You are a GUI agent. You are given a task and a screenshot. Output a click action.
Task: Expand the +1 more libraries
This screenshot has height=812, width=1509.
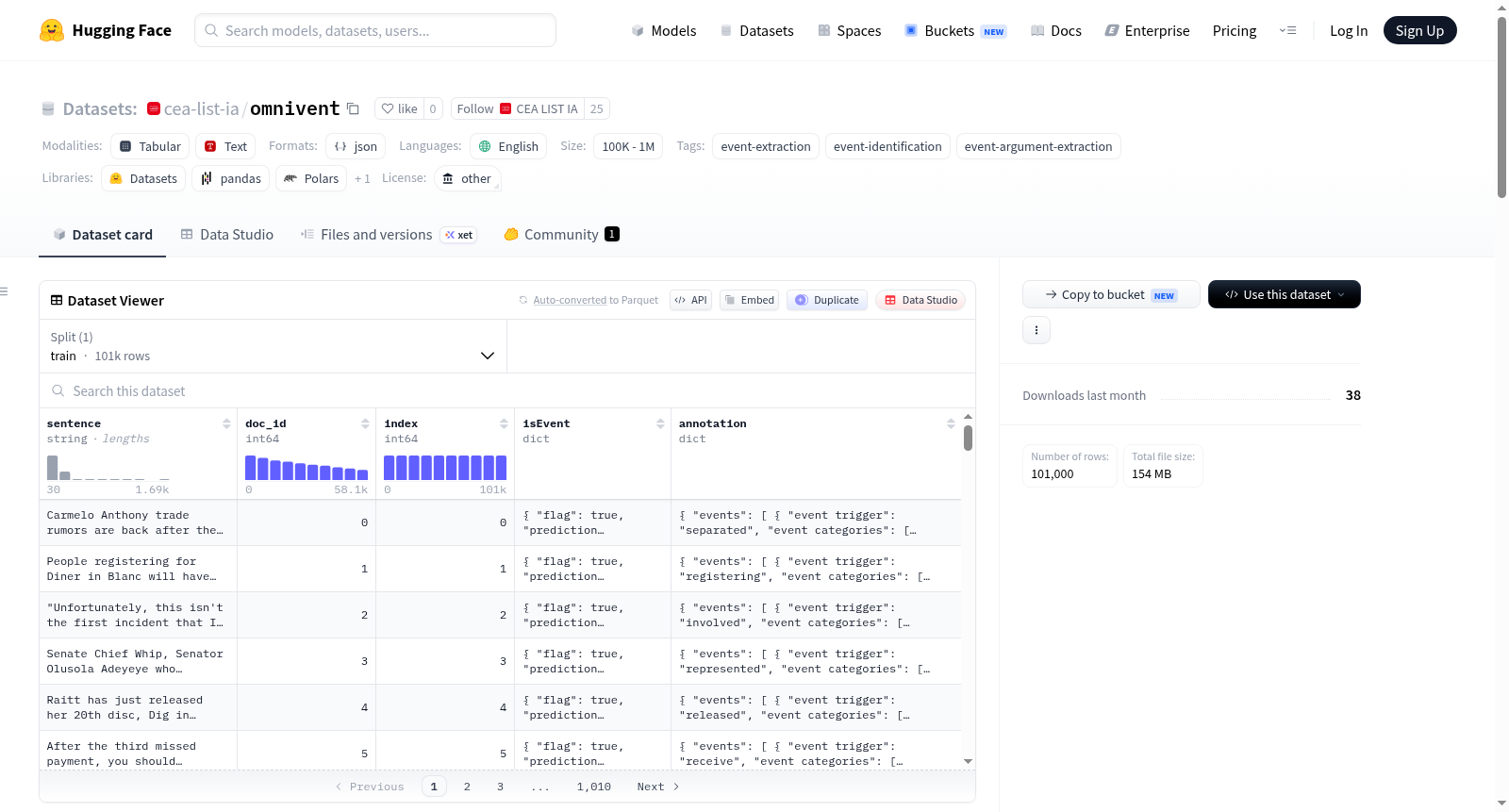tap(362, 178)
